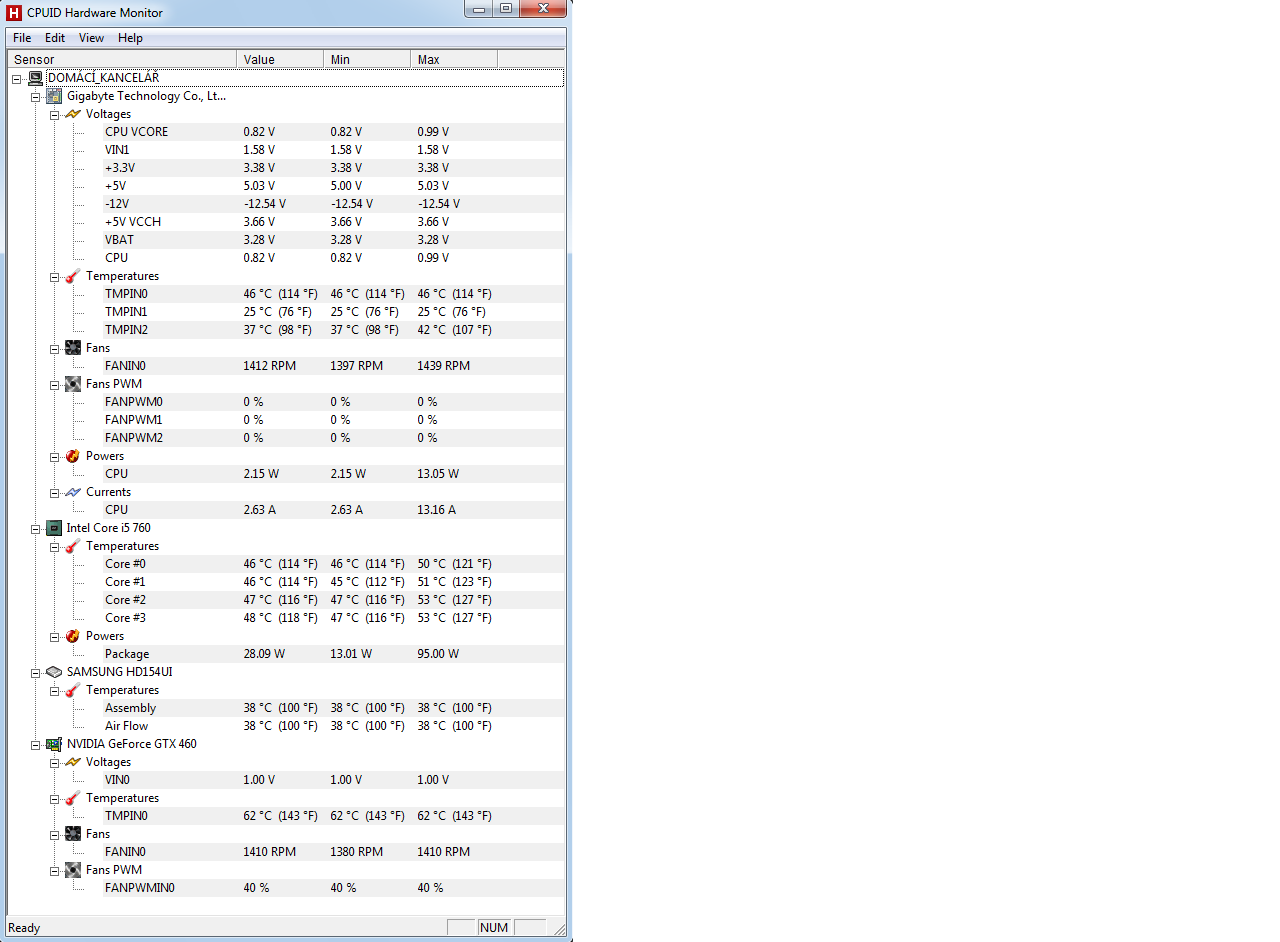Click the NVIDIA GeForce GTX 460 card icon
Viewport: 1280px width, 942px height.
point(54,744)
